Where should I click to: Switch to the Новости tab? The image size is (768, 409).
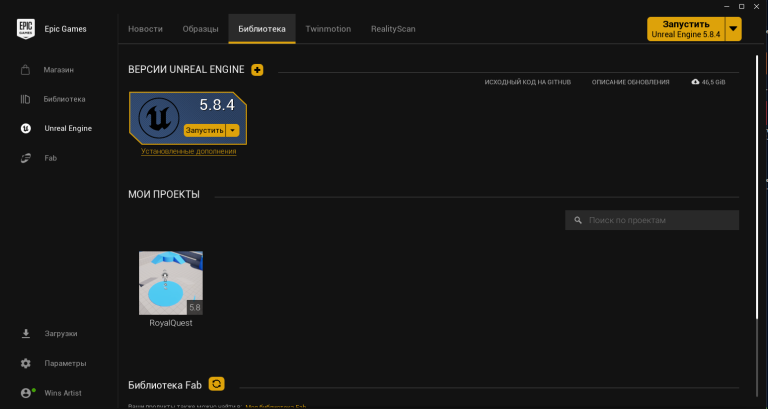click(x=145, y=29)
